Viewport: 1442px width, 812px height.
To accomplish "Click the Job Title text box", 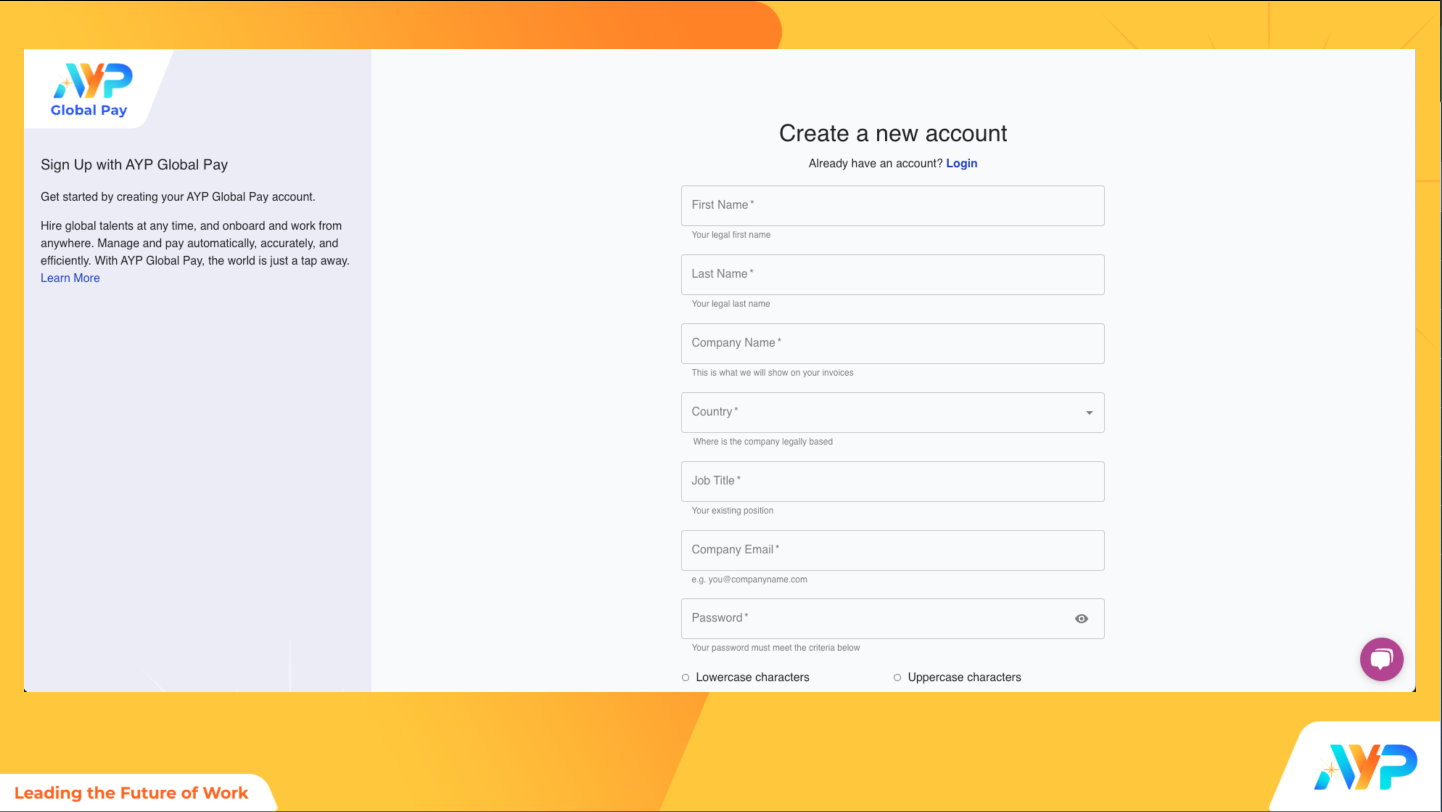I will coord(892,481).
